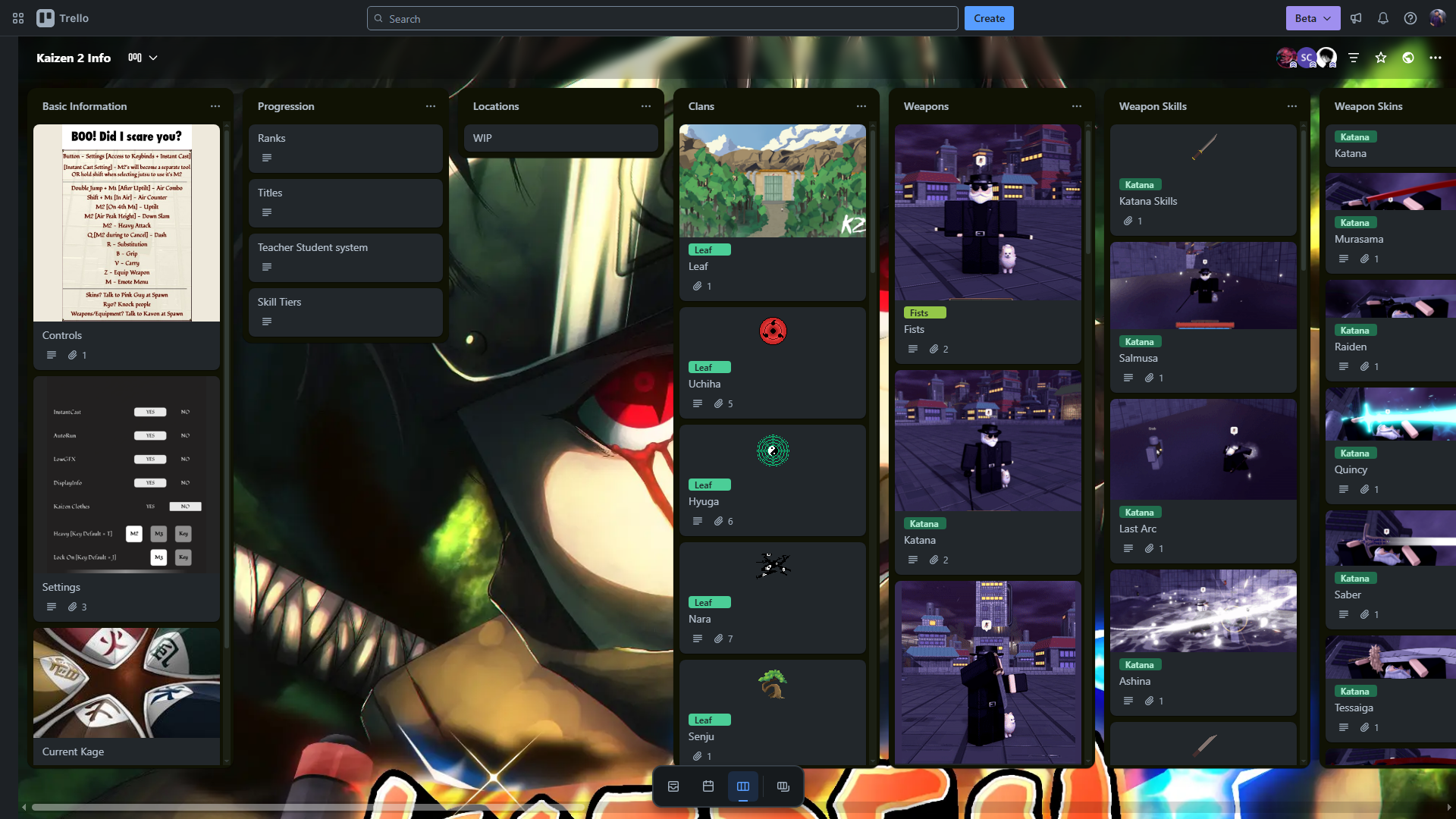1456x819 pixels.
Task: Open the Clans list actions menu
Action: click(x=861, y=106)
